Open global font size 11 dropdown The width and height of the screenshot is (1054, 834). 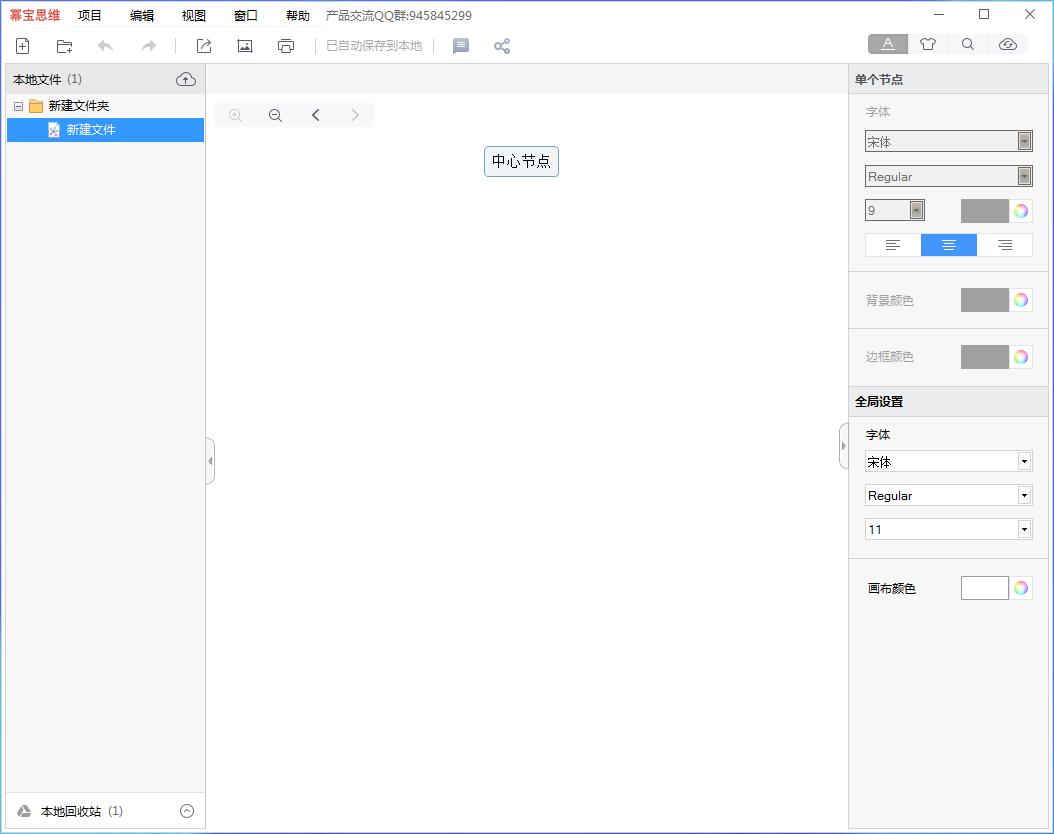(1024, 529)
